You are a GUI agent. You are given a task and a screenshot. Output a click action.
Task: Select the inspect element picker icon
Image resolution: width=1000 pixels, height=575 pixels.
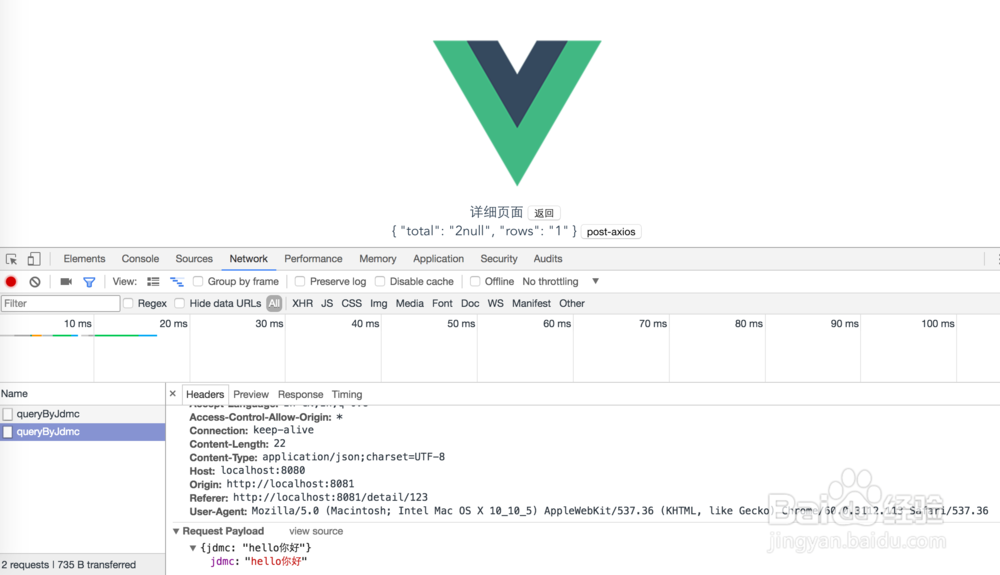coord(11,259)
